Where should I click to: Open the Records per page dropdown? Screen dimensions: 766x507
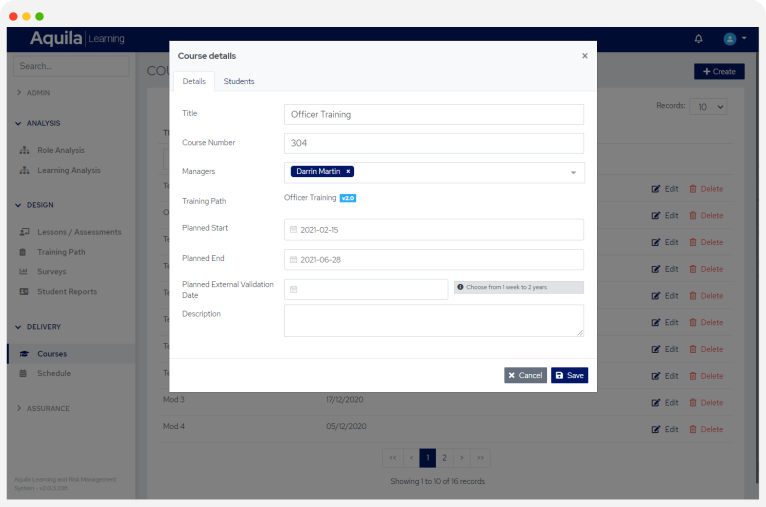coord(708,106)
